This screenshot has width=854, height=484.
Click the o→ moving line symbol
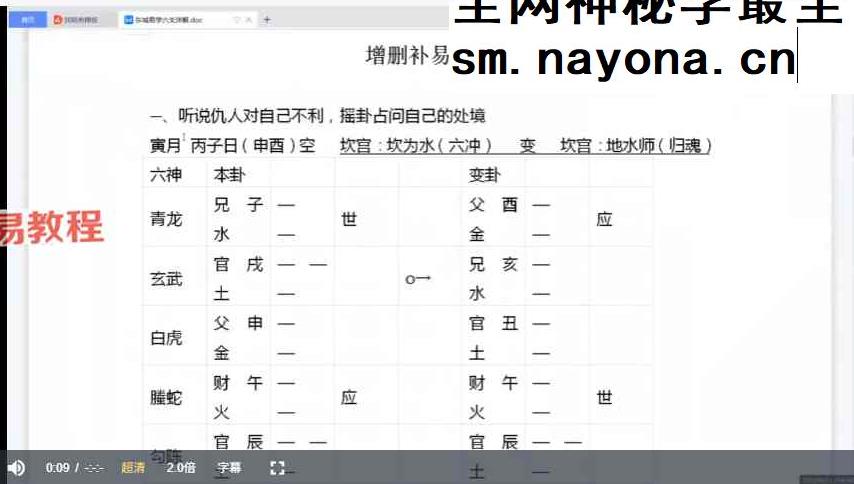[418, 279]
